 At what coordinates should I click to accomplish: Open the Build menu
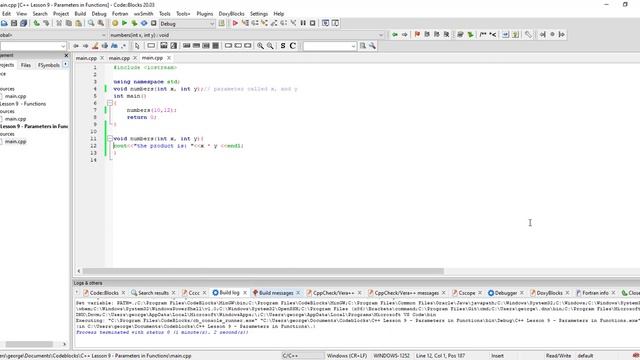coord(80,13)
